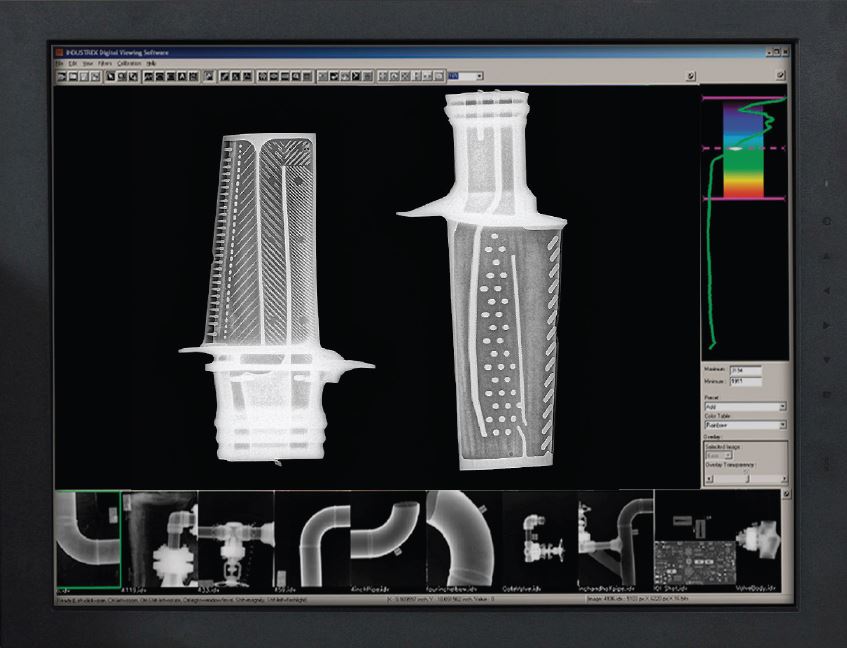847x648 pixels.
Task: Open the Color Table dropdown showing Rainbow
Action: pyautogui.click(x=781, y=425)
